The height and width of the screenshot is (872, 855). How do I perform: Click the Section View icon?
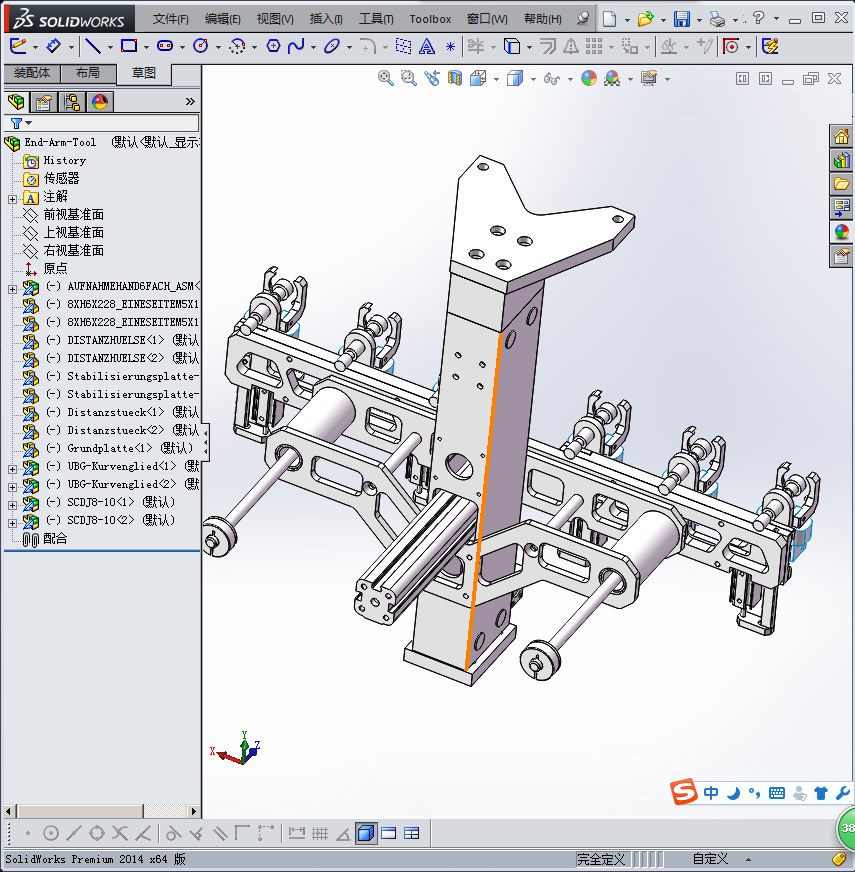pos(455,78)
